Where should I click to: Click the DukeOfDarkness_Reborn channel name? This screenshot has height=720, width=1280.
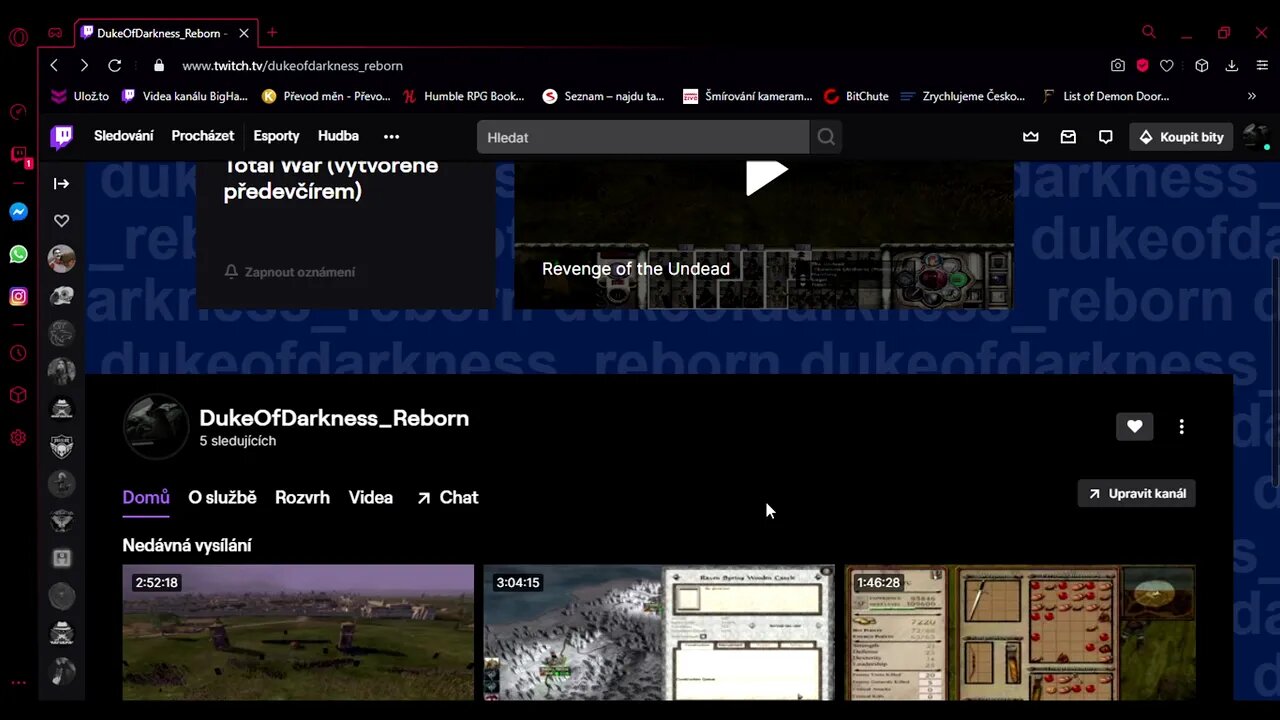click(x=334, y=418)
